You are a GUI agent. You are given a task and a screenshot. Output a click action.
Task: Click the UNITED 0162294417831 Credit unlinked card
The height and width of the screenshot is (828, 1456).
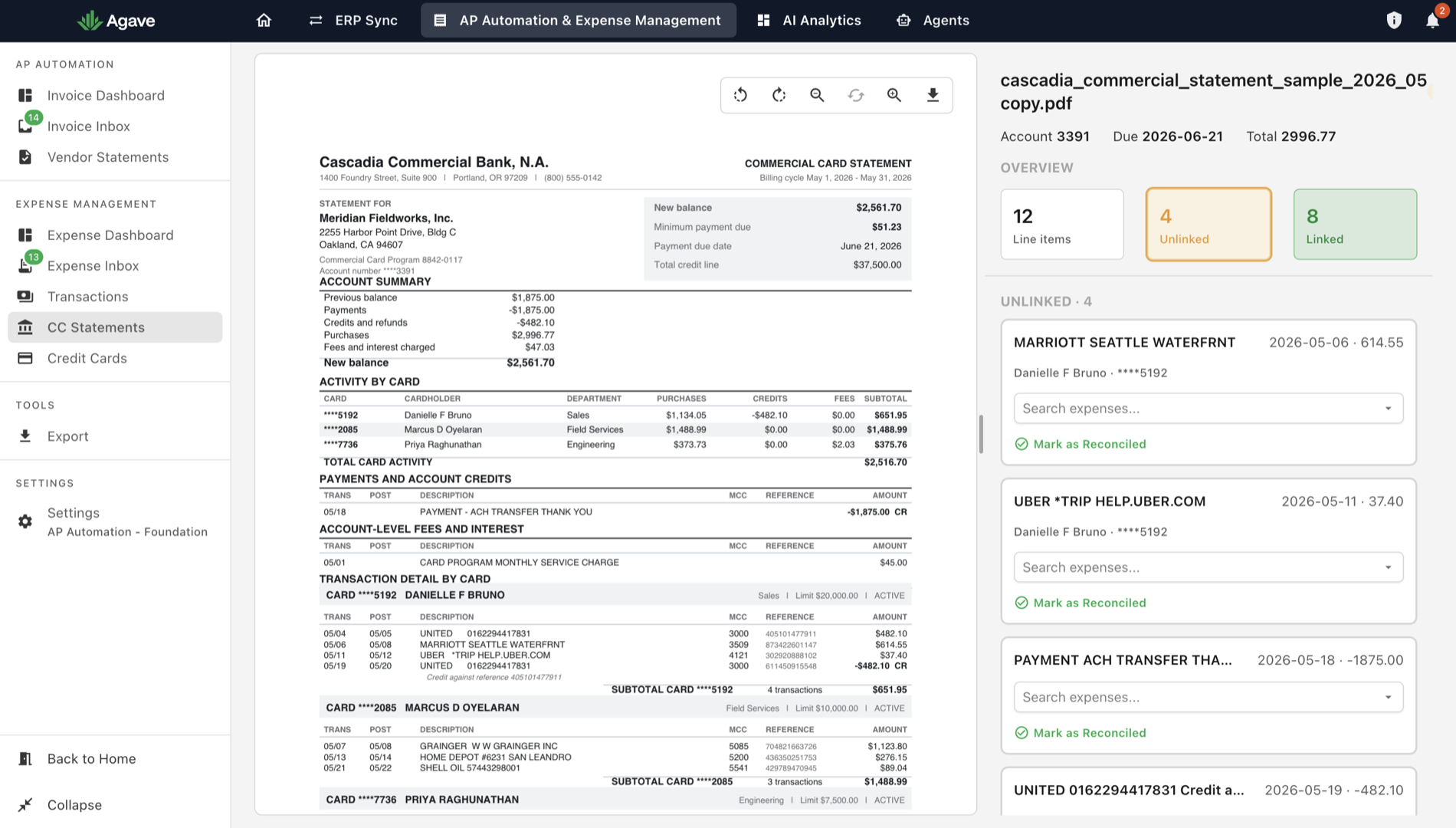pos(1208,791)
